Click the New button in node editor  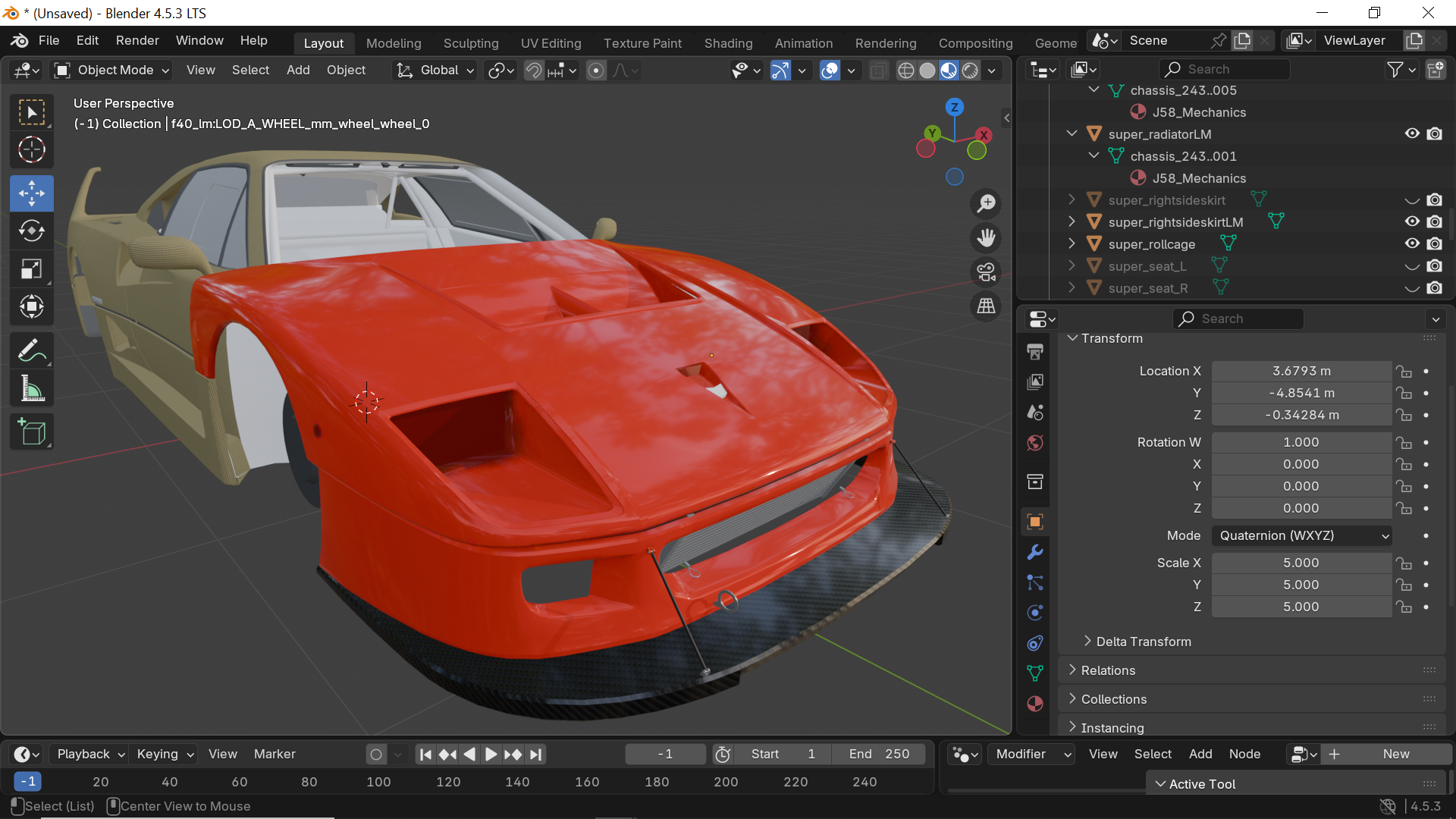pos(1395,754)
